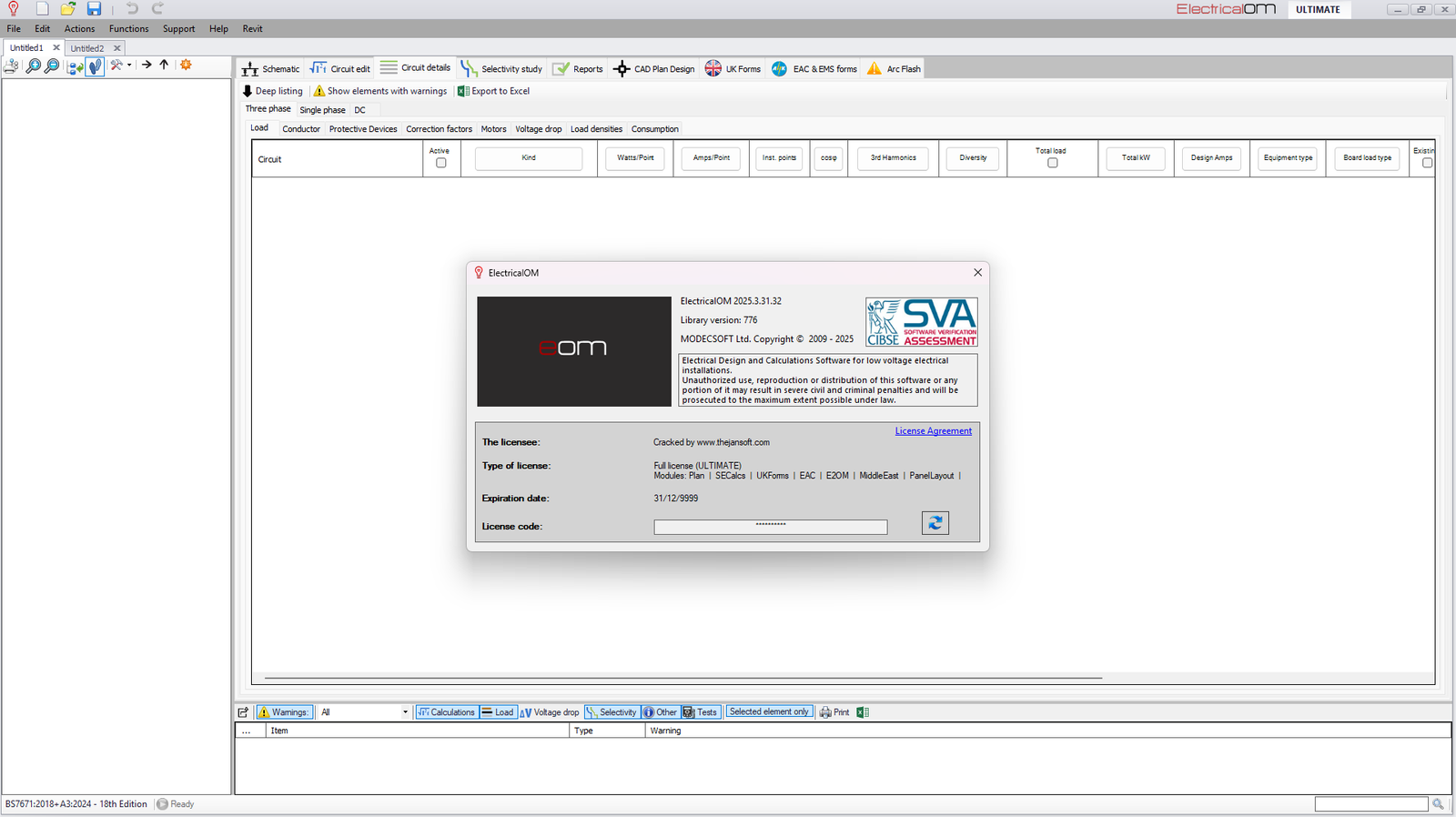Click the New document icon
Image resolution: width=1456 pixels, height=817 pixels.
tap(42, 8)
